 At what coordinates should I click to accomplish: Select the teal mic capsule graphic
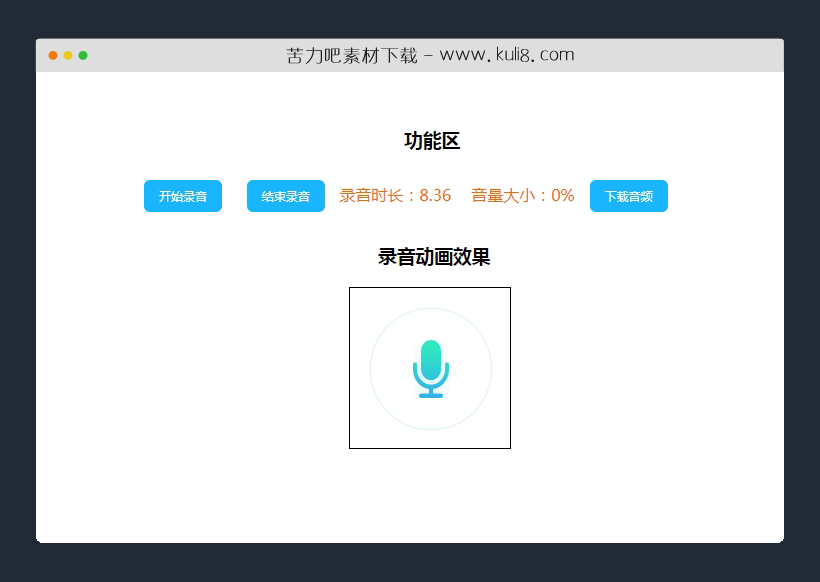(430, 358)
